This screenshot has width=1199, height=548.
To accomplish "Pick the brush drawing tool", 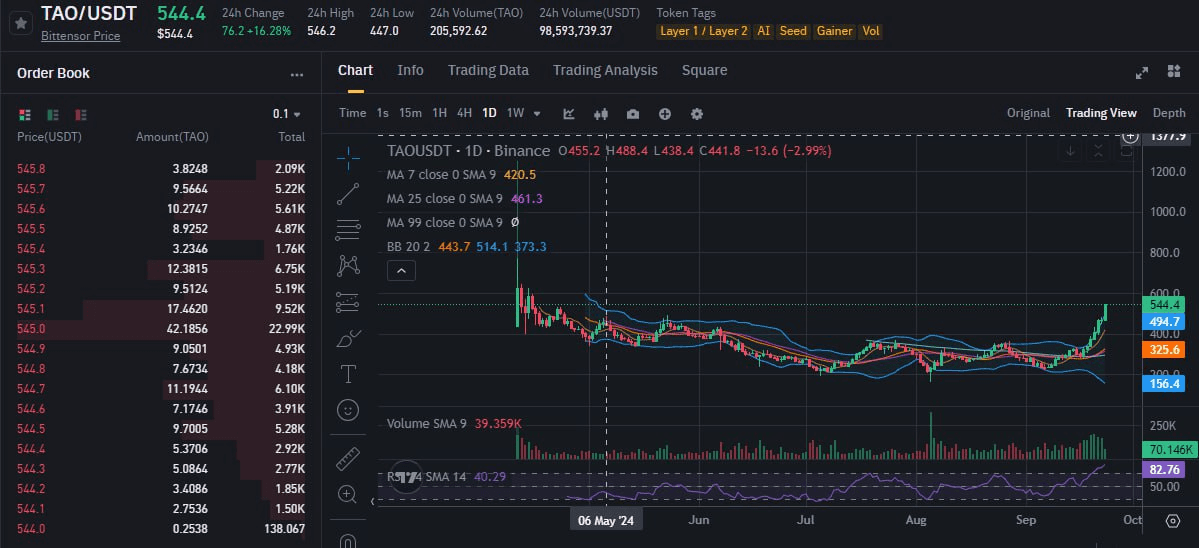I will point(348,338).
